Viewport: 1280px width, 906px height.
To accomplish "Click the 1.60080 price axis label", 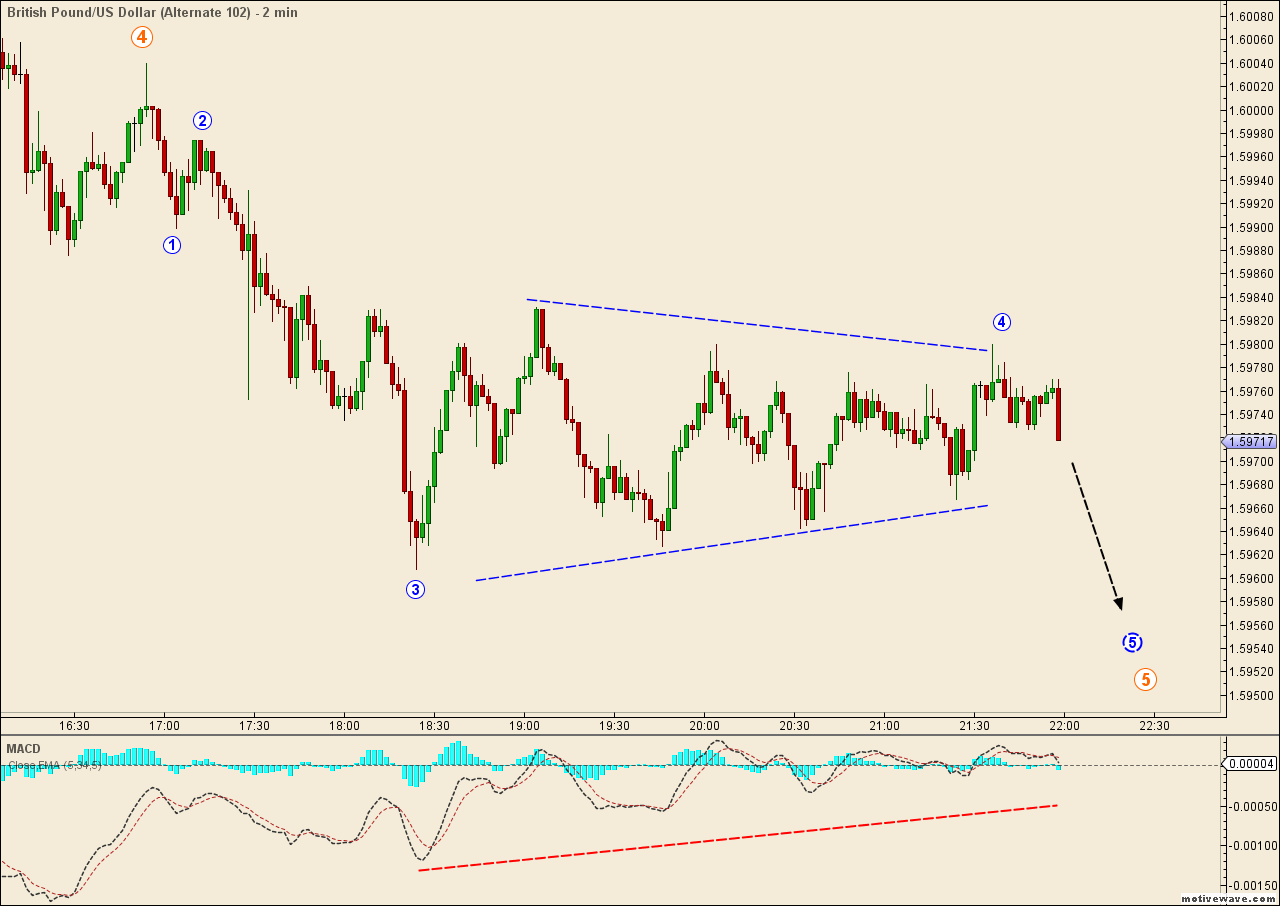I will click(1250, 14).
